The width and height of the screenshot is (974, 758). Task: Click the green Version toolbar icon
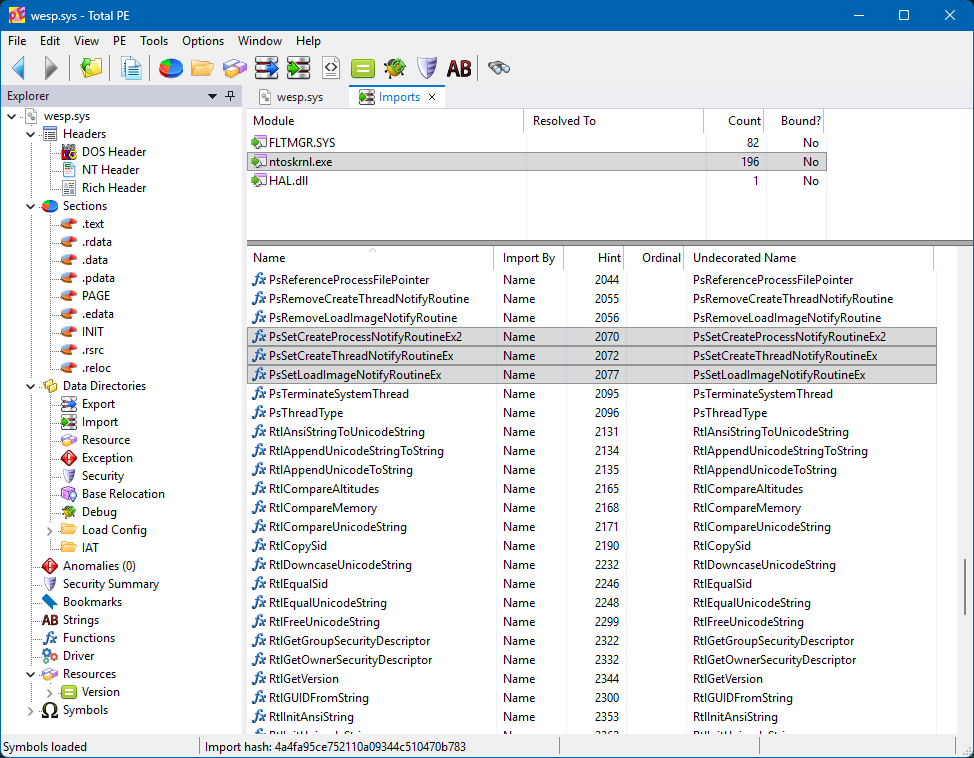[363, 68]
